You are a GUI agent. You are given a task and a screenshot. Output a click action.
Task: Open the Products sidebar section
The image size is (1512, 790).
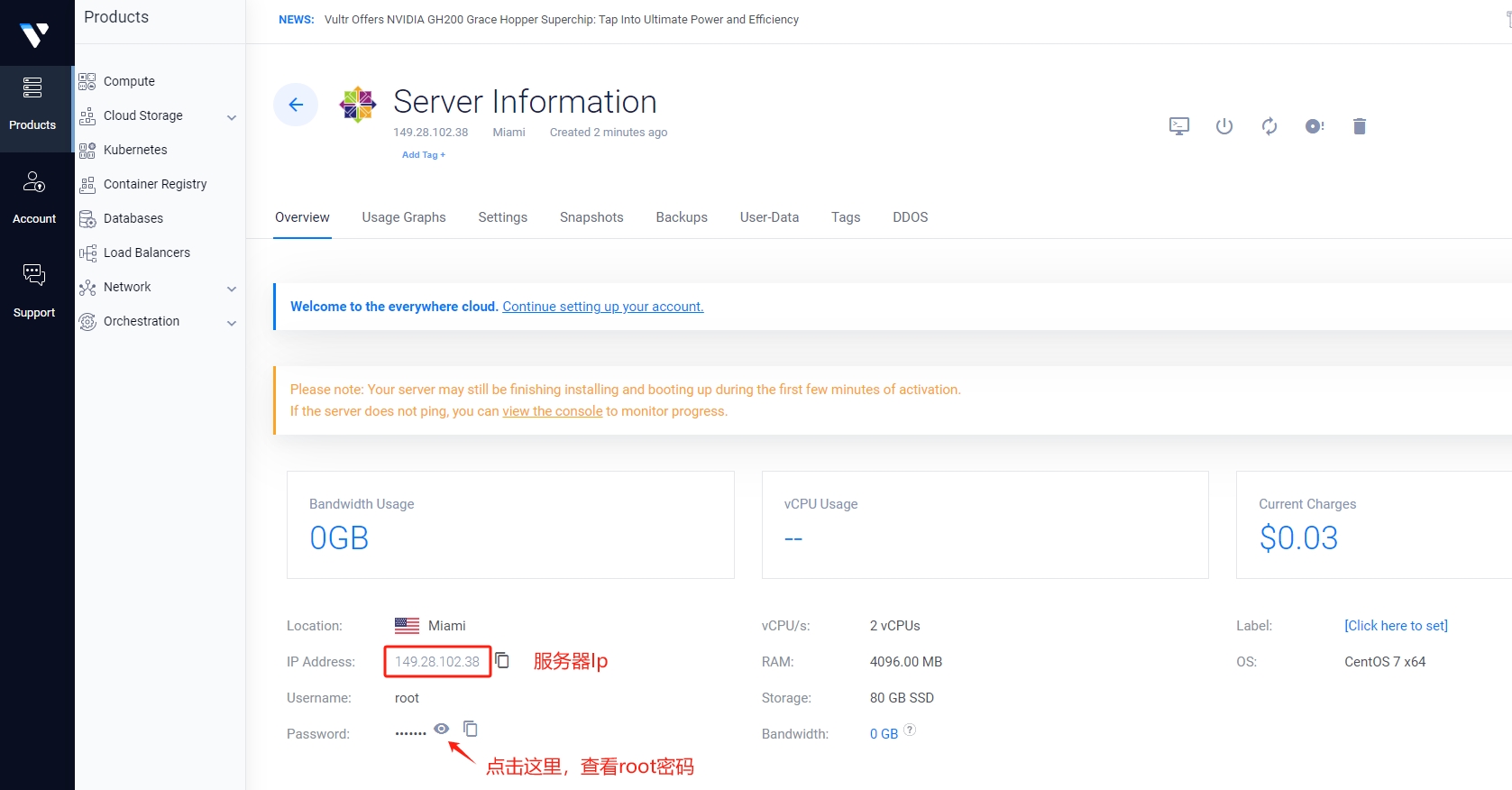pyautogui.click(x=34, y=108)
